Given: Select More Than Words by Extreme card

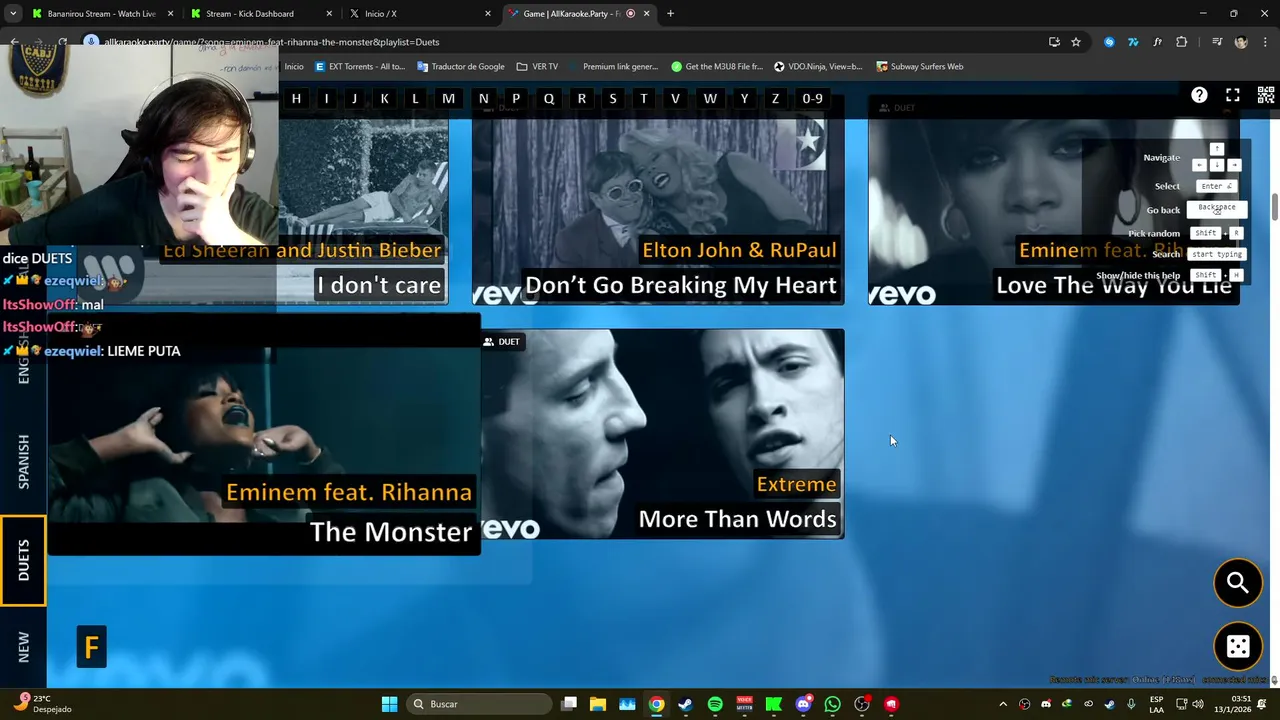Looking at the screenshot, I should pos(662,434).
